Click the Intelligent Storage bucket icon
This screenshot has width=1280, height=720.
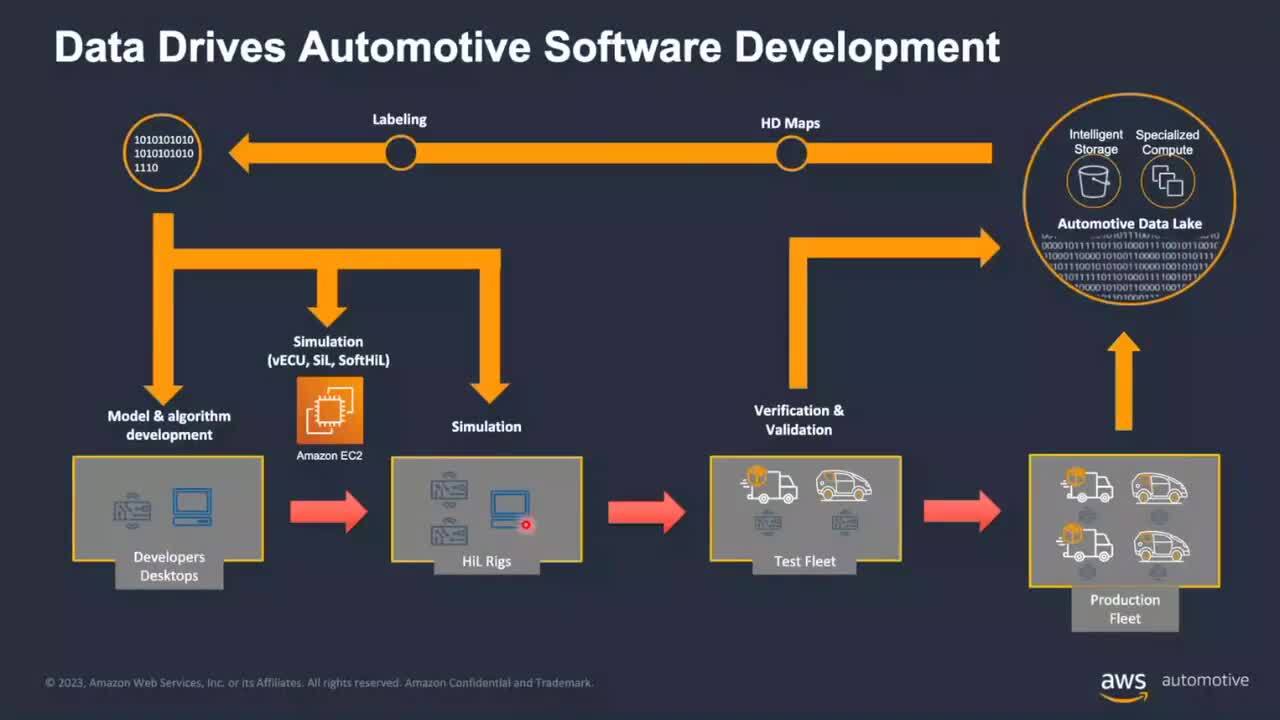coord(1095,182)
